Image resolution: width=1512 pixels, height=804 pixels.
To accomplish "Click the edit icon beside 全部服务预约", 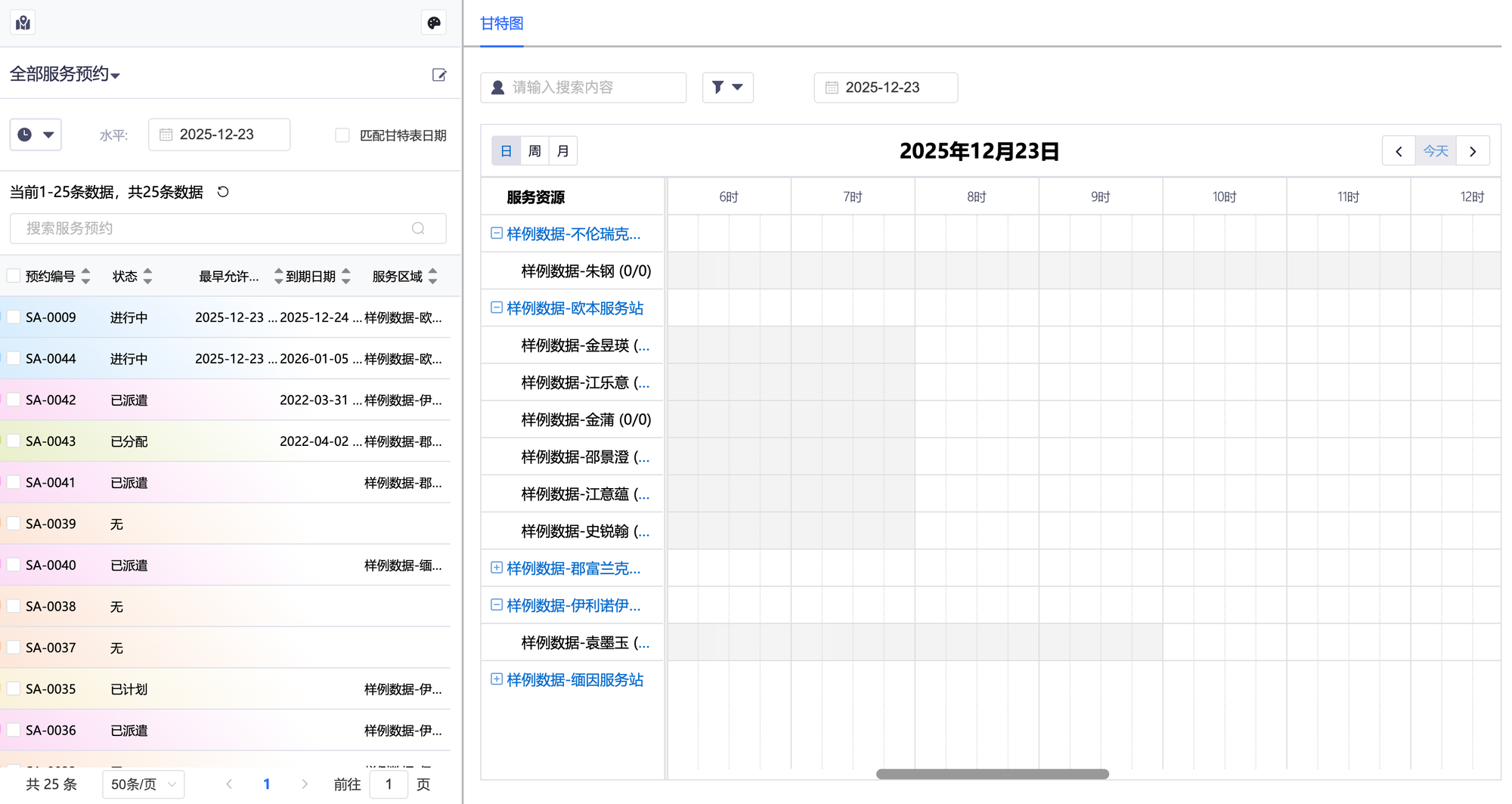I will pos(438,75).
